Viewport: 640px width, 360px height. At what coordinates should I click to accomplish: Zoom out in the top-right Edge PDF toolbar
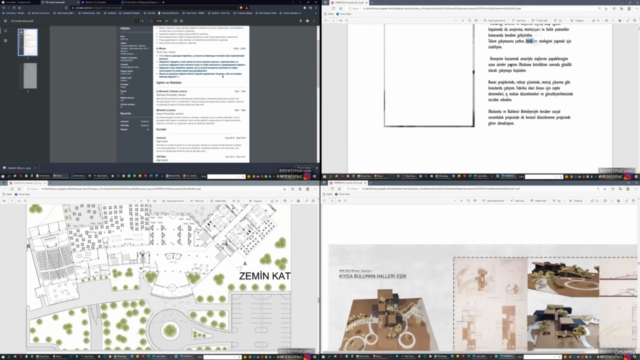[456, 20]
